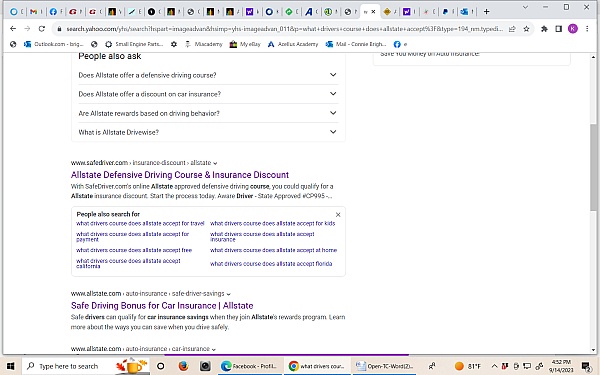Open a new browser tab
This screenshot has height=375, width=600.
tap(487, 12)
